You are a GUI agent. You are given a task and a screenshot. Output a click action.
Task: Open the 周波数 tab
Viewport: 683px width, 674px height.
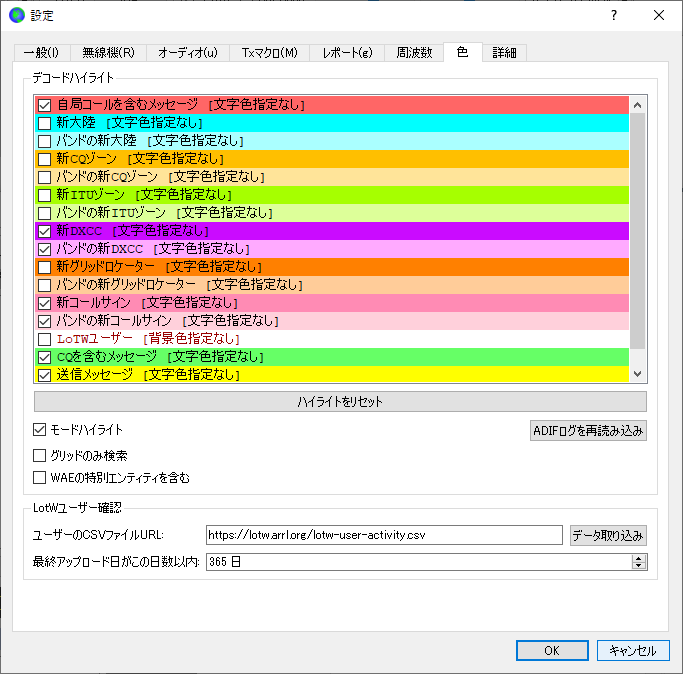[x=414, y=53]
